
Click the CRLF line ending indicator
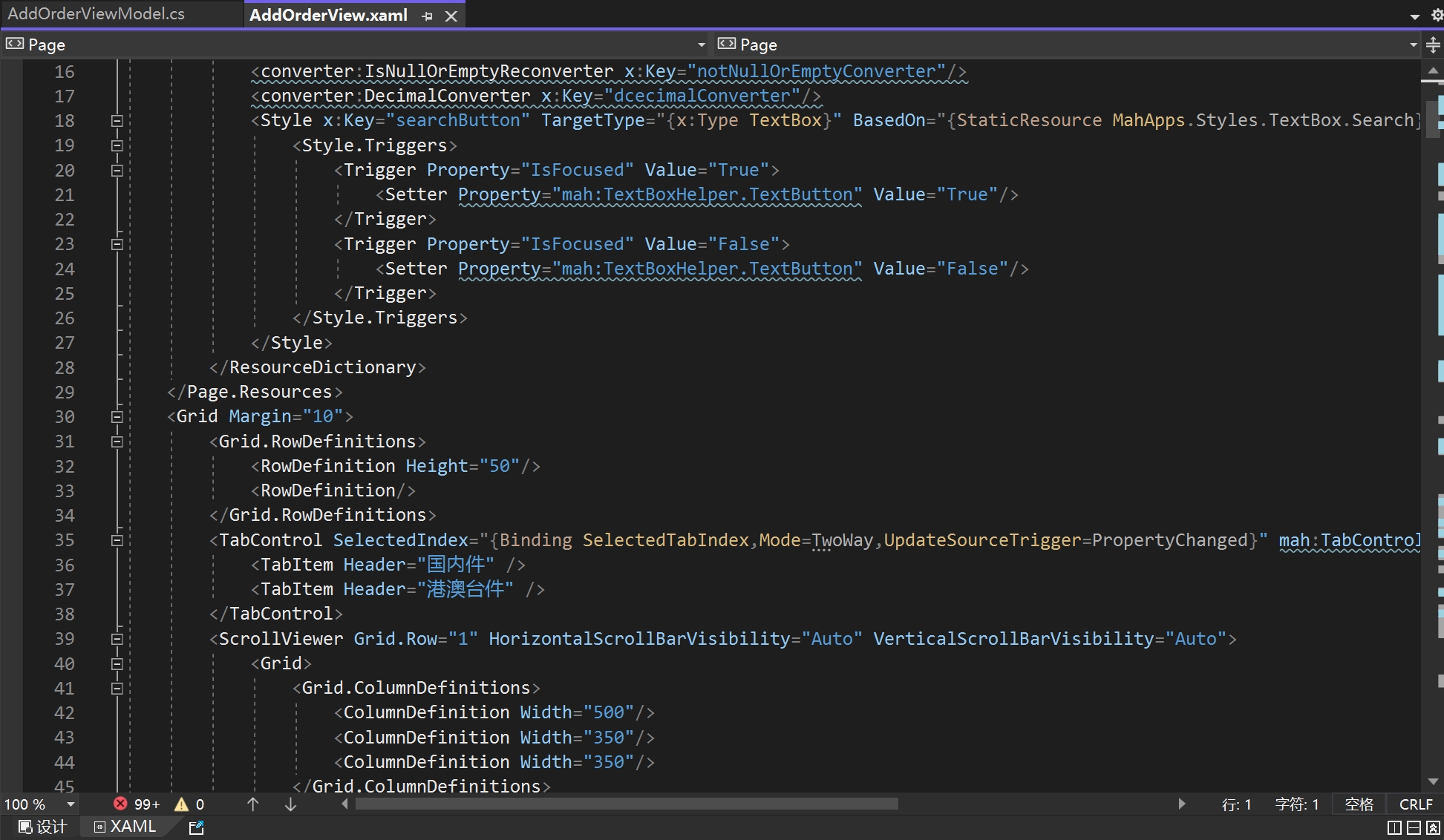[1416, 804]
